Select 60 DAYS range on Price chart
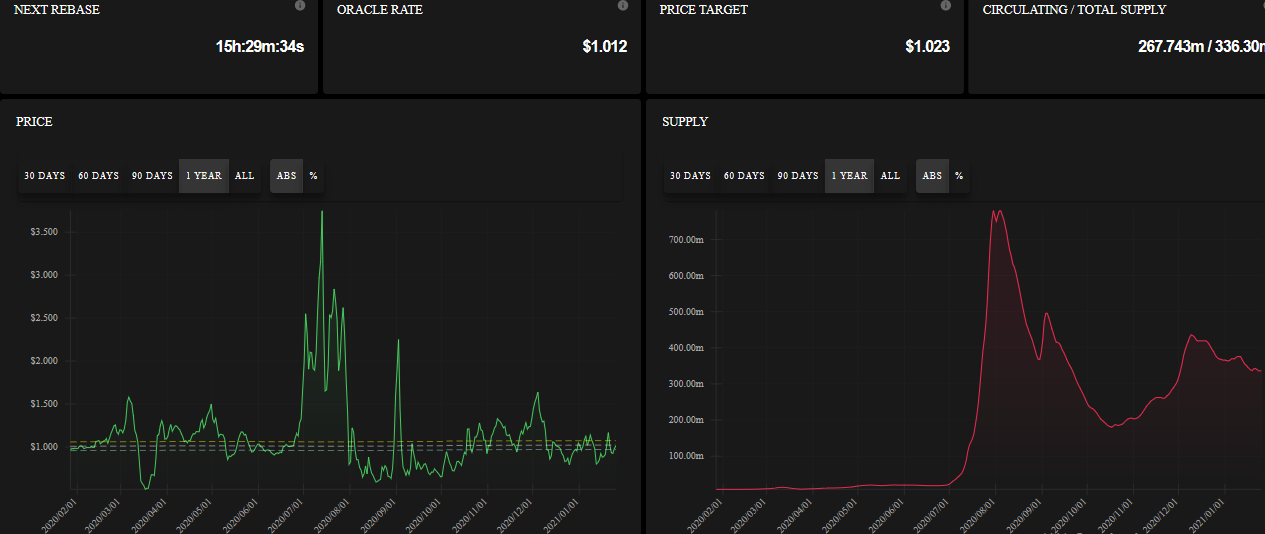This screenshot has width=1265, height=534. [99, 176]
